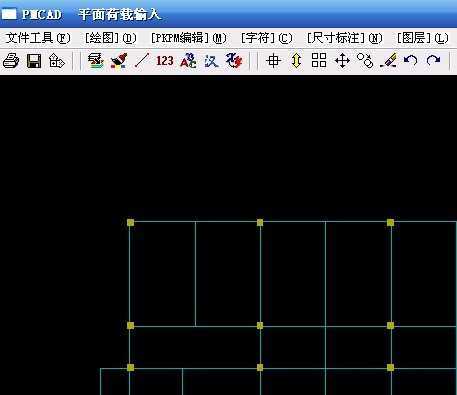Open the 文件工具(F) menu
This screenshot has width=457, height=395.
[x=38, y=38]
